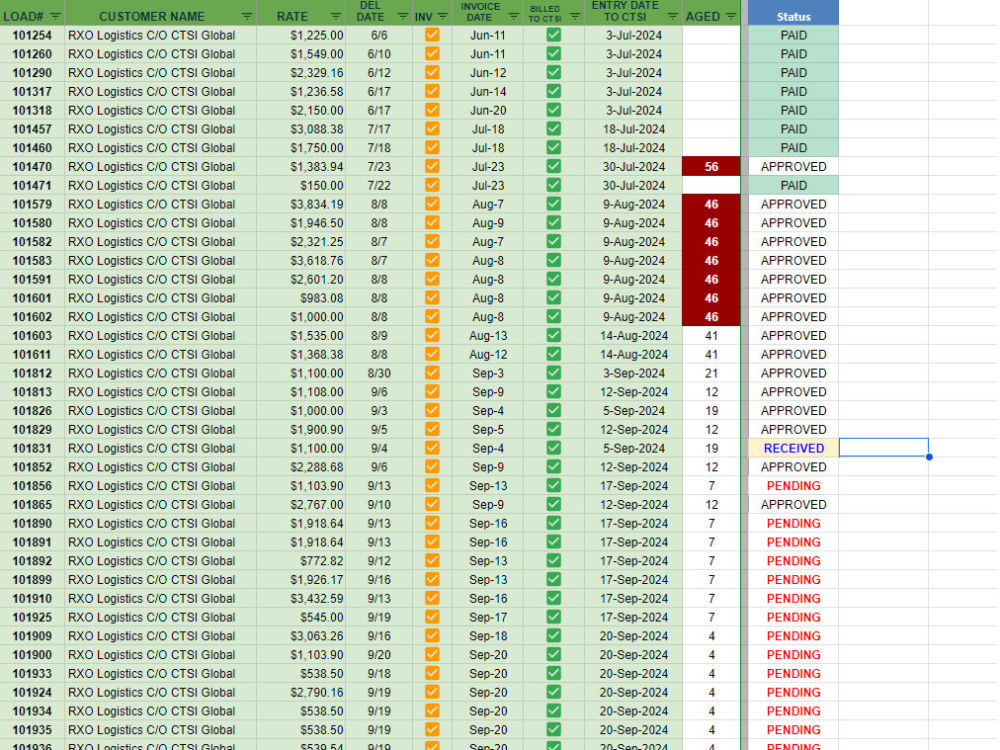Open the DEL DATE column filter
This screenshot has width=1000, height=750.
pyautogui.click(x=402, y=17)
